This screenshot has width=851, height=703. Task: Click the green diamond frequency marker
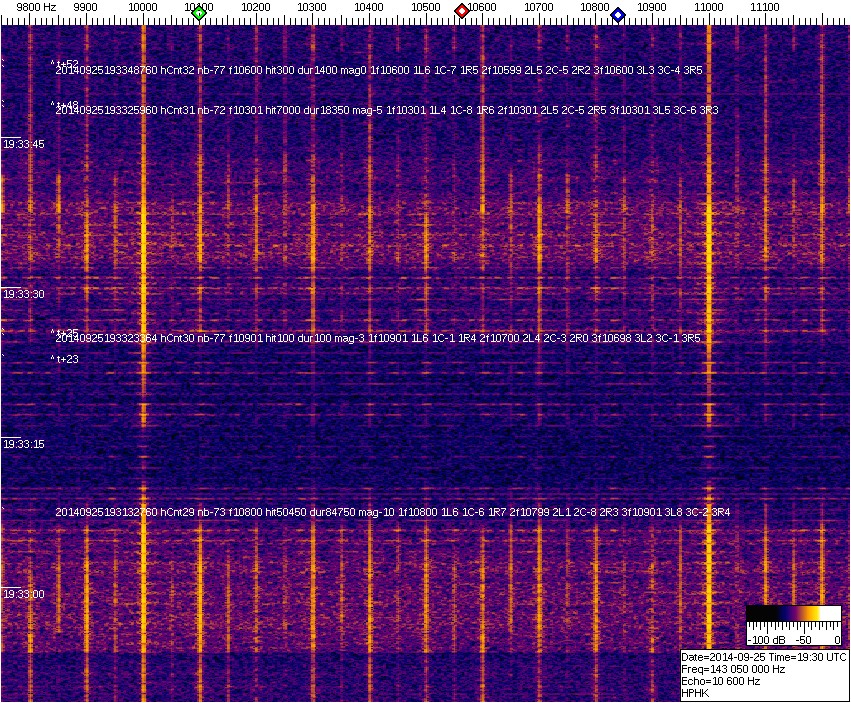[199, 13]
